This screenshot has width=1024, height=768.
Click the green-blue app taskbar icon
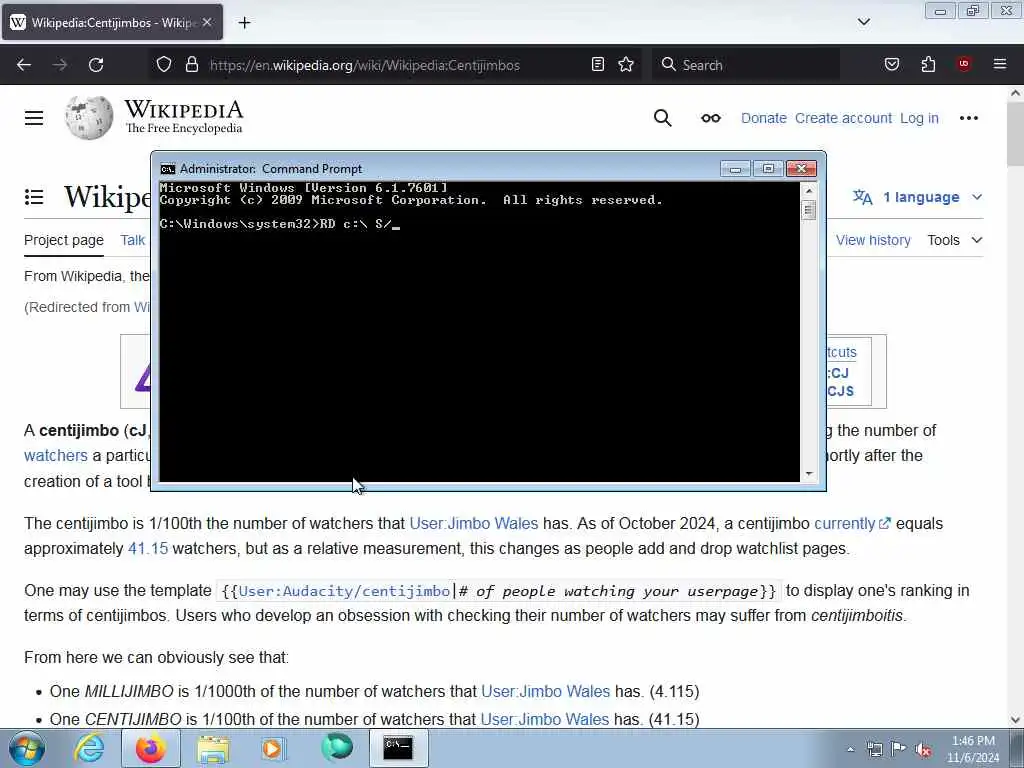coord(337,748)
